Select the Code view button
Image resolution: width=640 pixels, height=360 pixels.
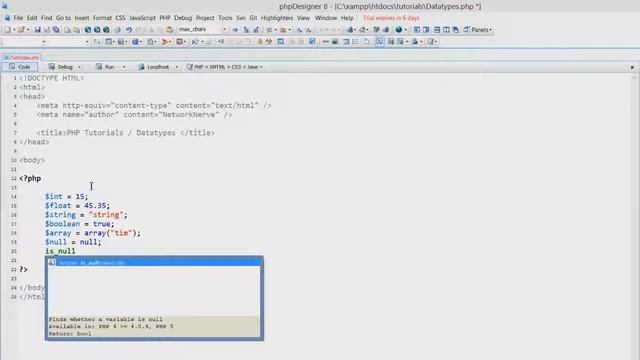[x=20, y=67]
